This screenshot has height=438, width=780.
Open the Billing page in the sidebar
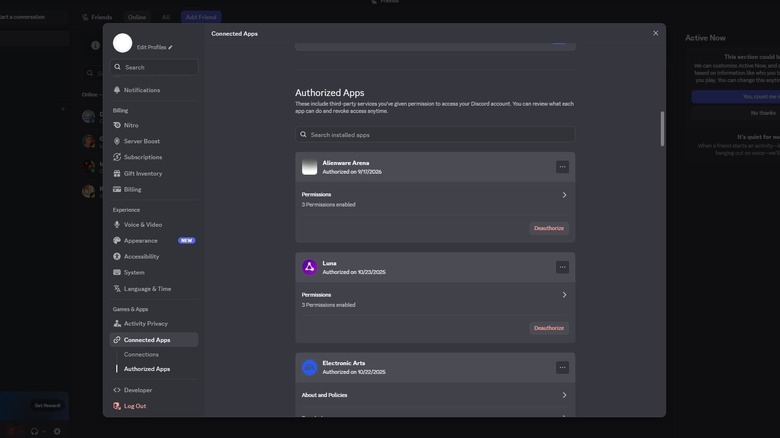(x=154, y=190)
